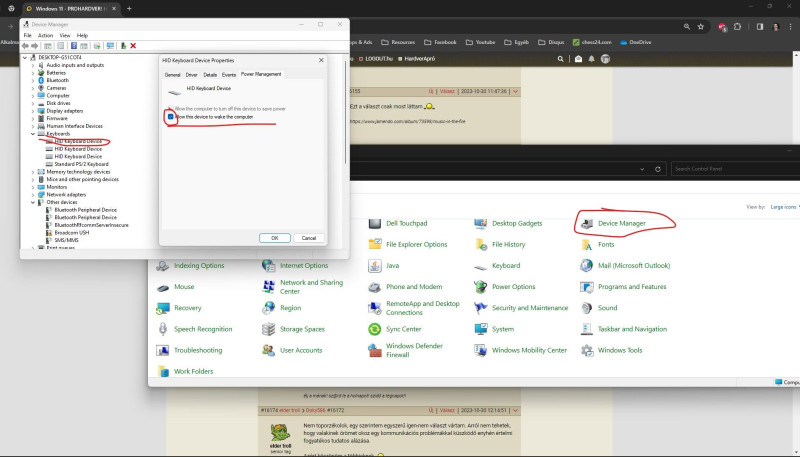Click OK in keyboard properties dialog
This screenshot has height=457, width=800.
click(274, 238)
